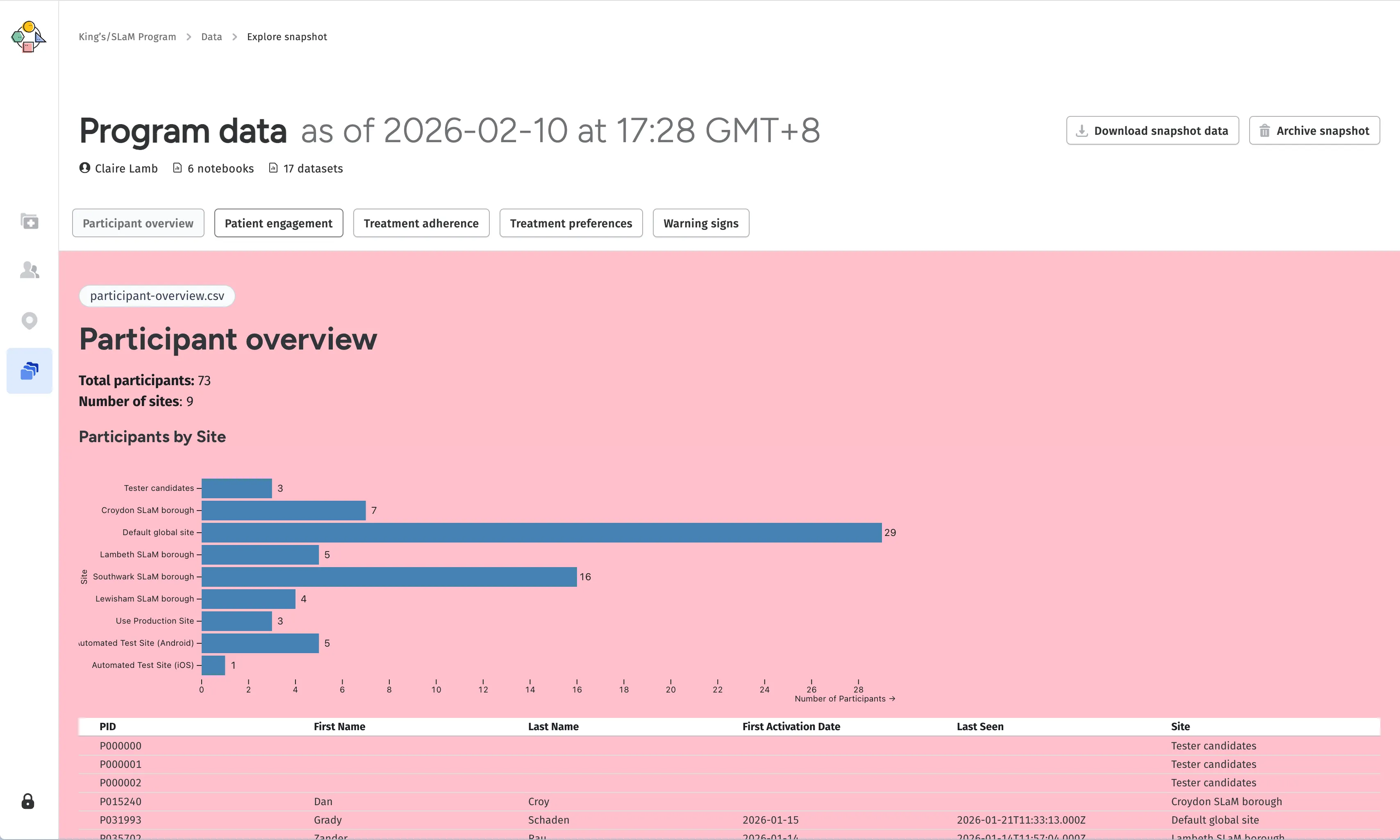This screenshot has height=840, width=1400.
Task: Click the 6 notebooks icon
Action: (x=177, y=168)
